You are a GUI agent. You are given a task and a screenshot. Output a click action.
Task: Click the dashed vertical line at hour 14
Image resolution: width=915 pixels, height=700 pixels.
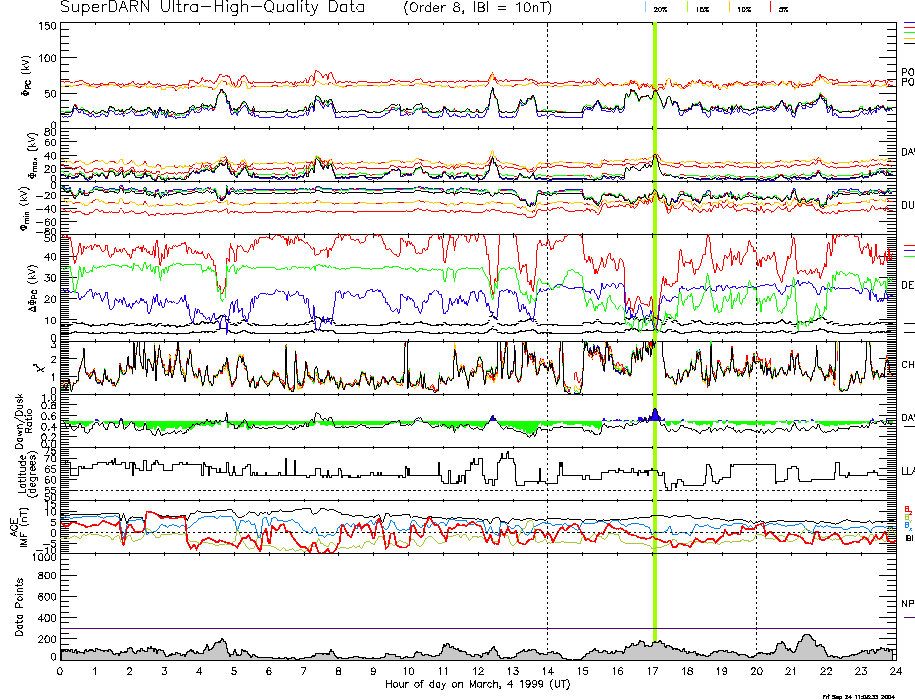548,300
